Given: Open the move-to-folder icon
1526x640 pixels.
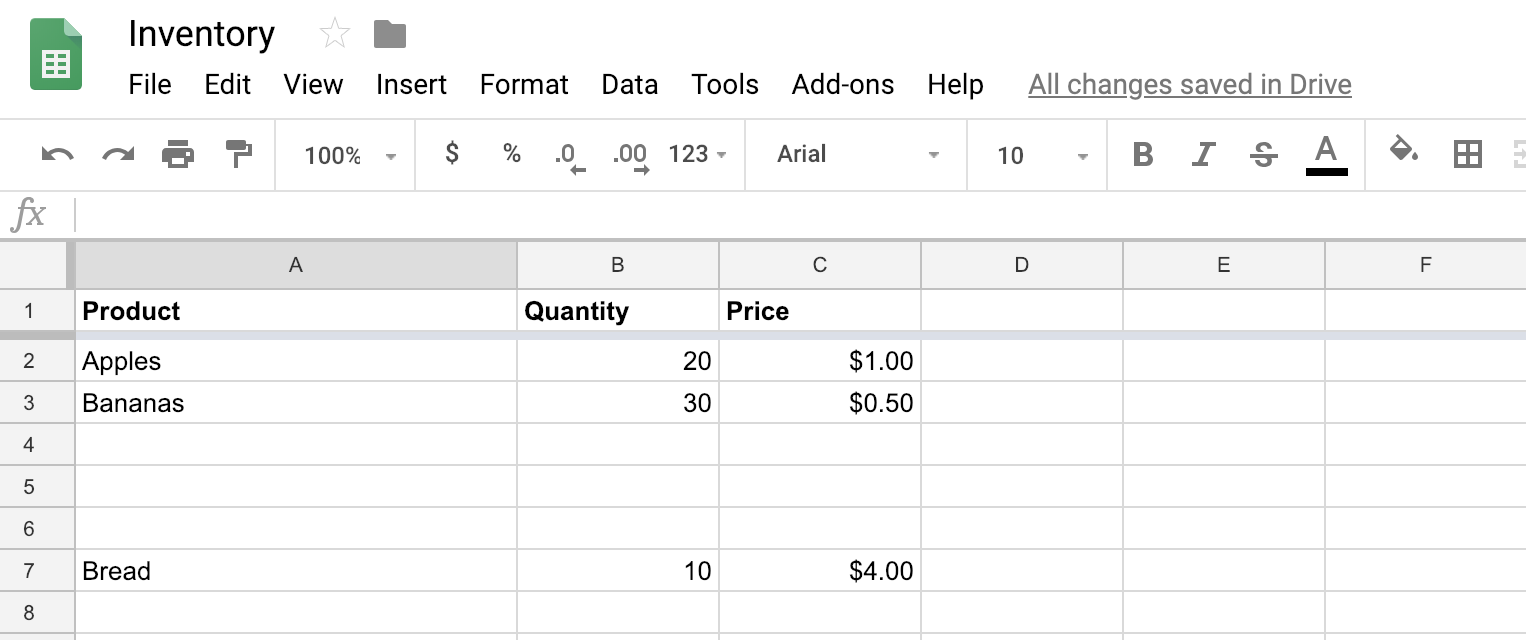Looking at the screenshot, I should [x=389, y=35].
